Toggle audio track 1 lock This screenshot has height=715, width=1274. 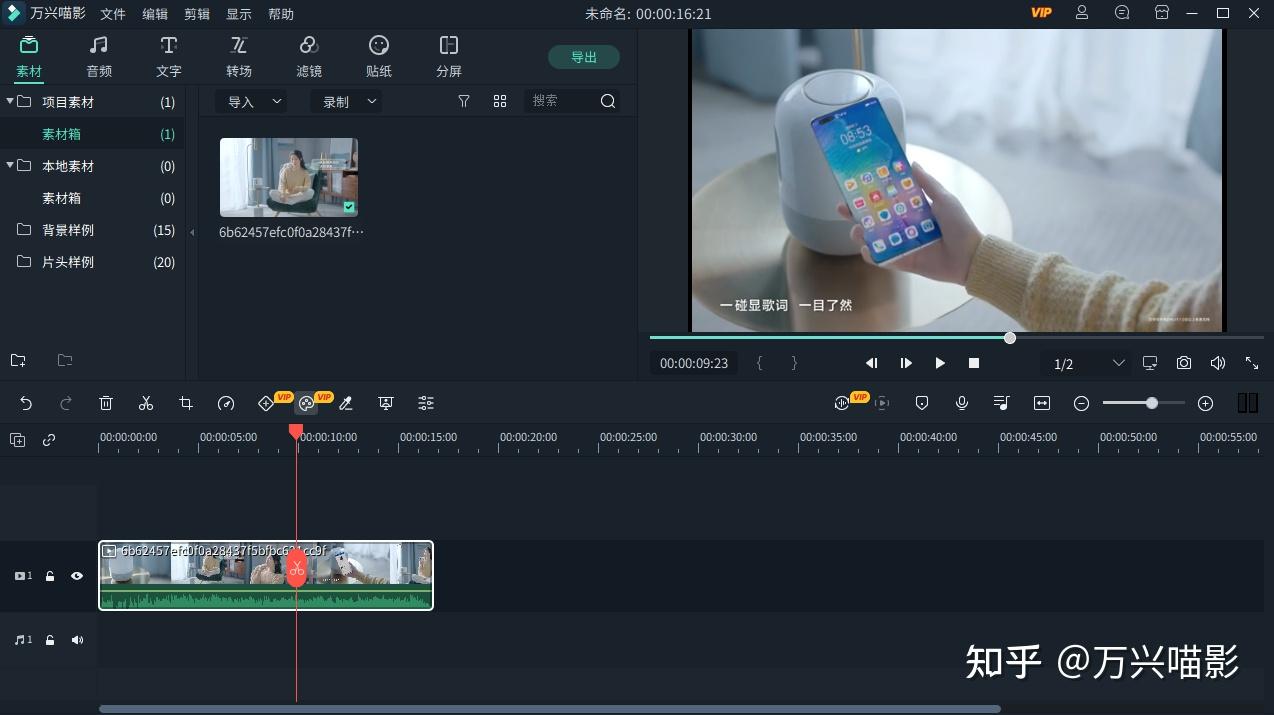50,640
